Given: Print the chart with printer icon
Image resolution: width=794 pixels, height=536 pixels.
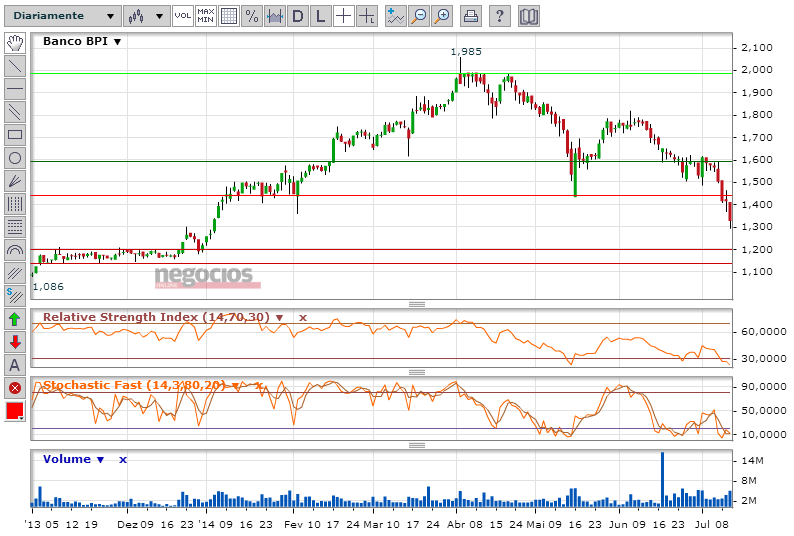Looking at the screenshot, I should (471, 16).
